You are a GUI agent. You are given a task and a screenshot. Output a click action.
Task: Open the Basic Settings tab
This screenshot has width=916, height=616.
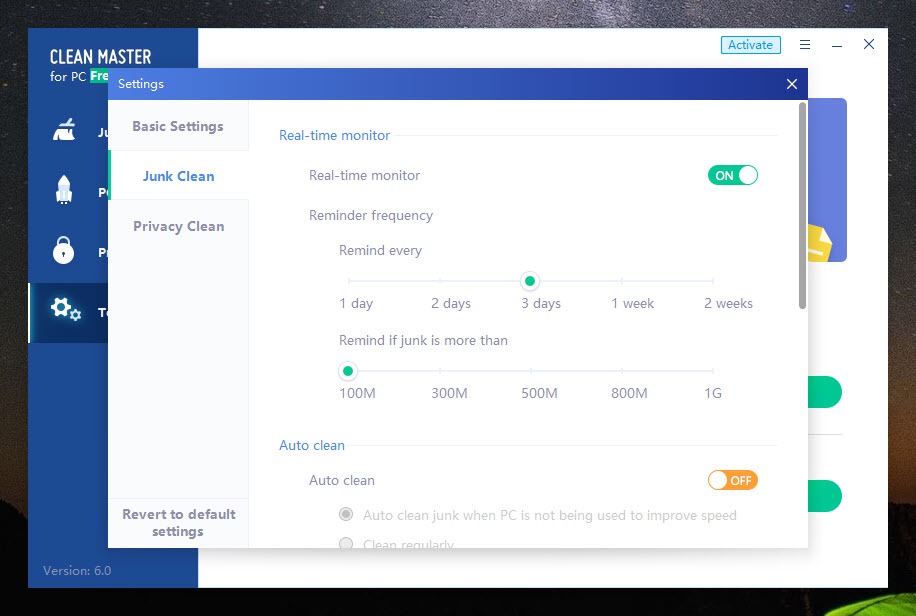[178, 126]
